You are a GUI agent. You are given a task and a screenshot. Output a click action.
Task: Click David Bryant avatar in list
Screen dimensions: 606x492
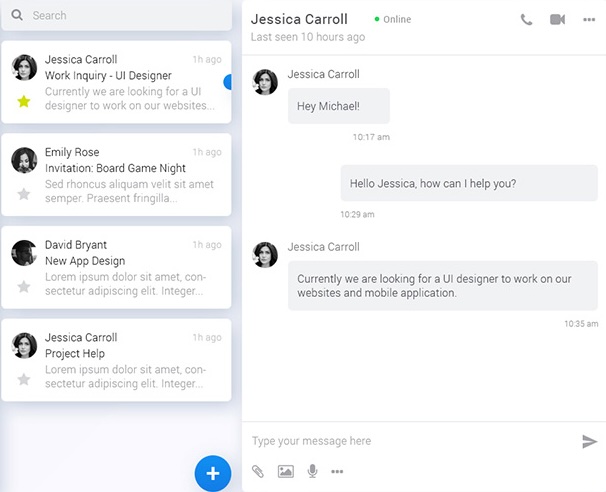[x=24, y=253]
